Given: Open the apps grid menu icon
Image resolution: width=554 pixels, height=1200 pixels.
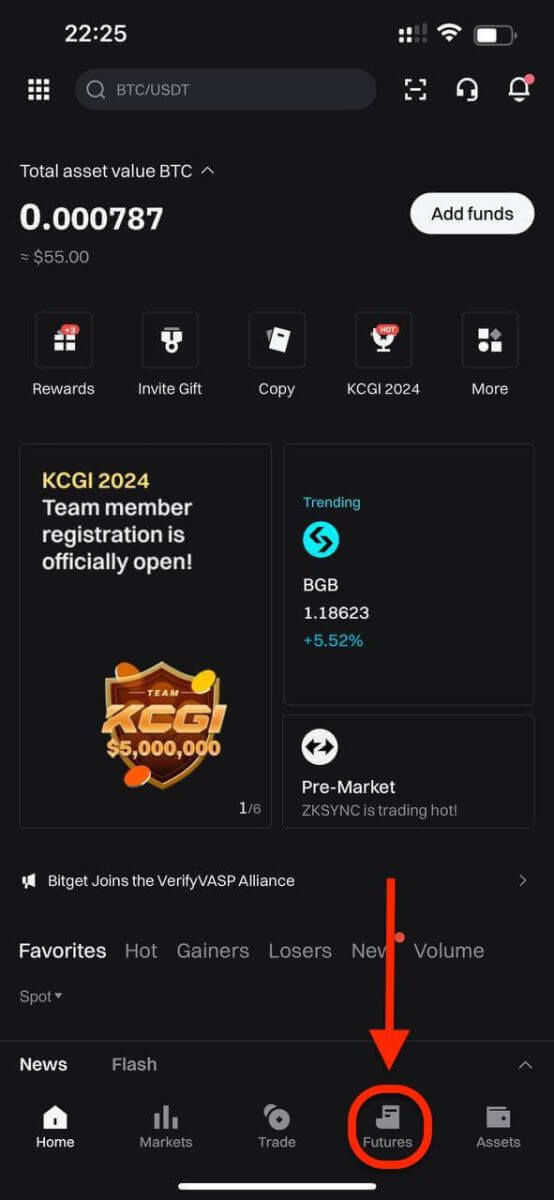Looking at the screenshot, I should 38,90.
